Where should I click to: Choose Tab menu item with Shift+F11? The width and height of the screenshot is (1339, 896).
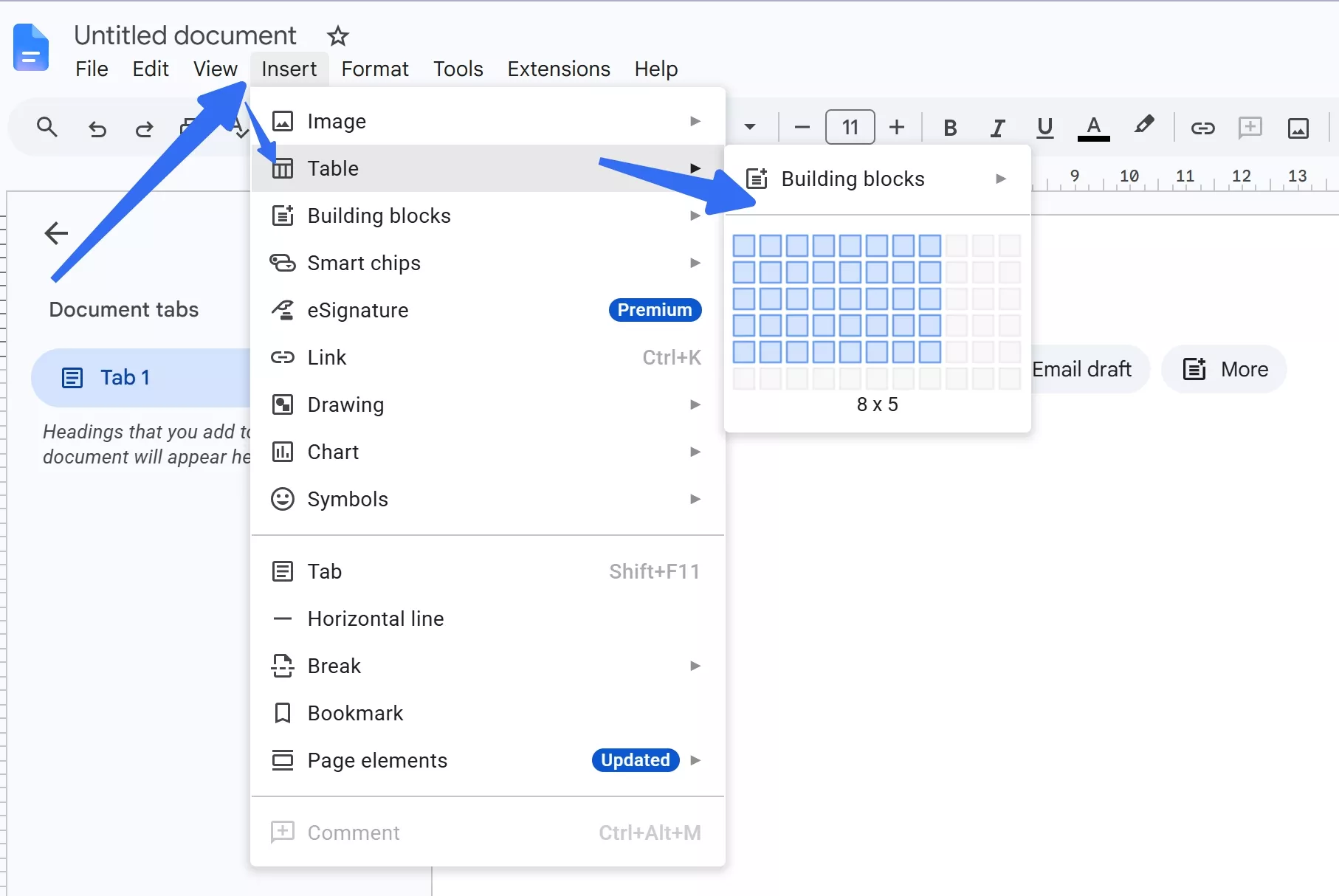[x=487, y=571]
